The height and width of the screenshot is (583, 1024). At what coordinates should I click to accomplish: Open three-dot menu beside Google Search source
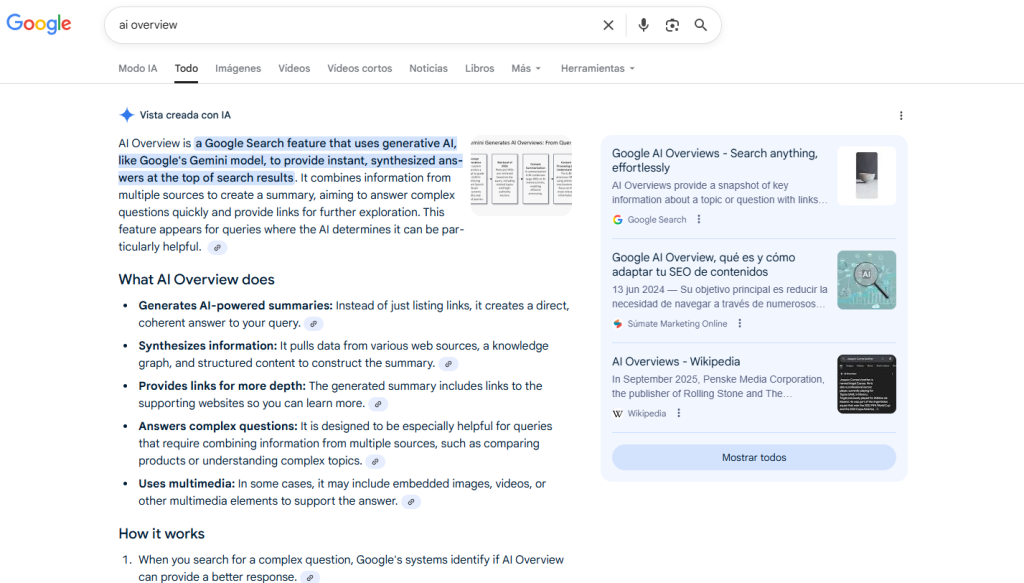click(699, 220)
